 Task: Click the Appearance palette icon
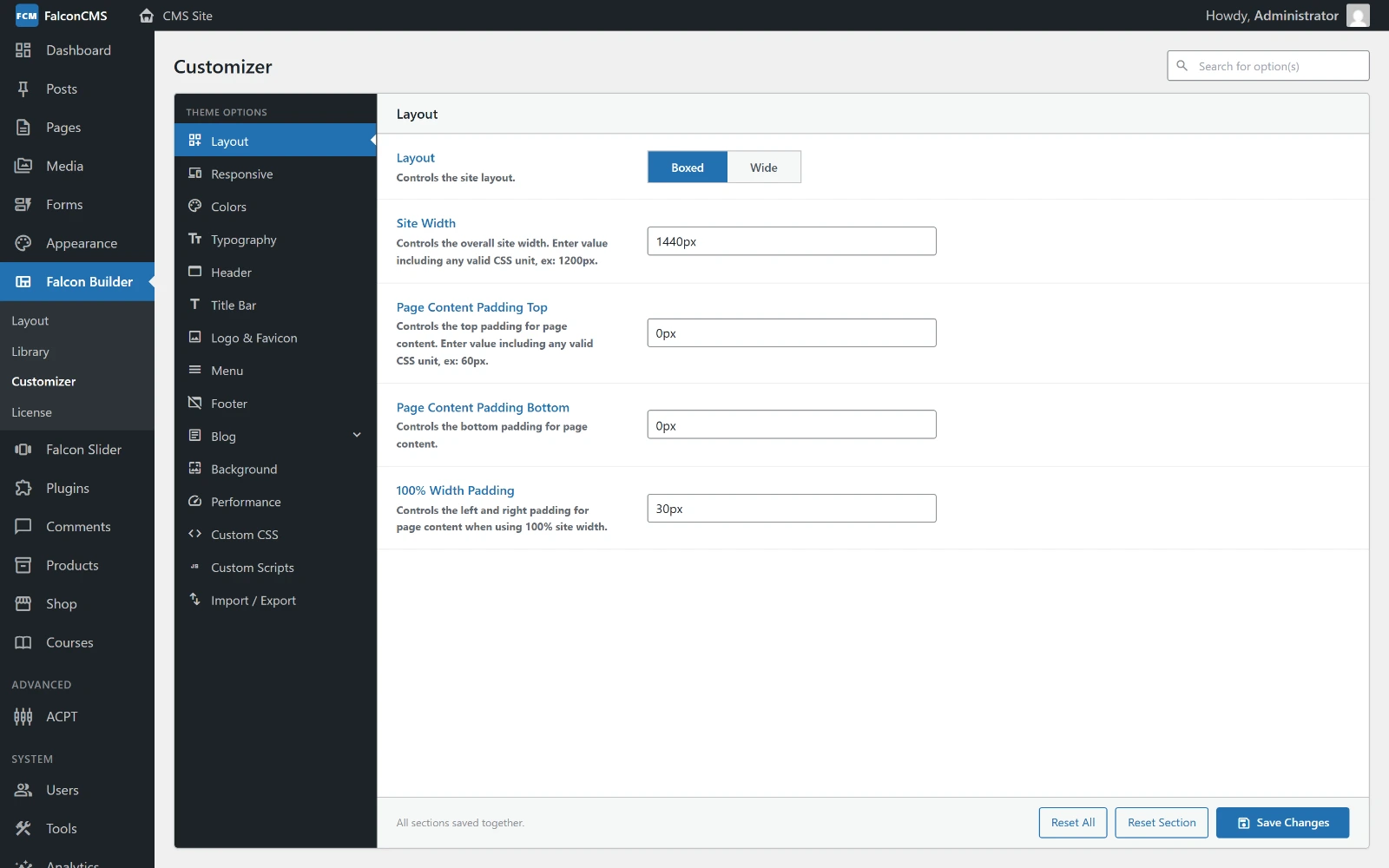[x=23, y=243]
